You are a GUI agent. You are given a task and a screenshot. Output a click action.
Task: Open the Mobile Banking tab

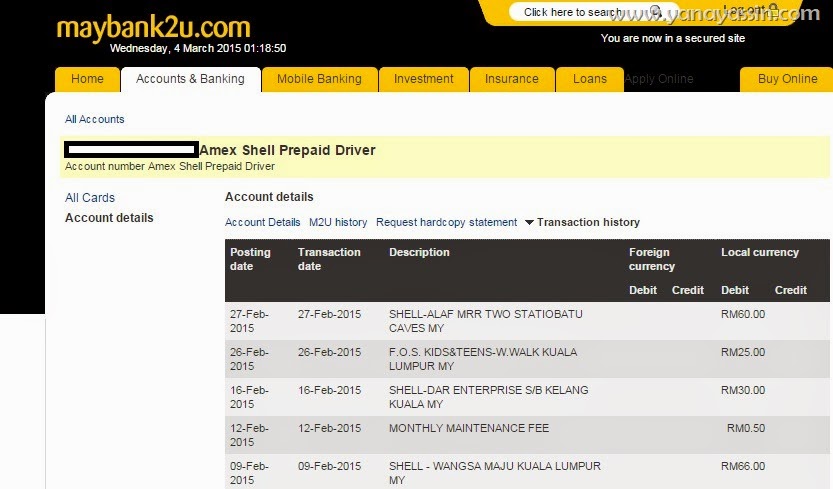coord(319,79)
